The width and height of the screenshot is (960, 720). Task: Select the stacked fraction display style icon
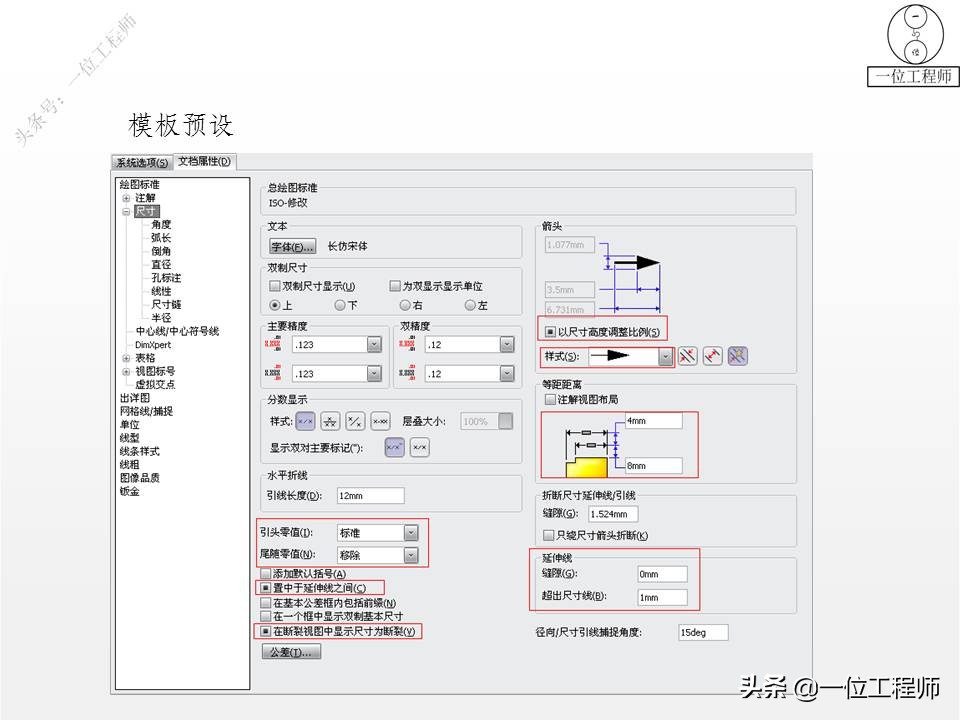(330, 420)
